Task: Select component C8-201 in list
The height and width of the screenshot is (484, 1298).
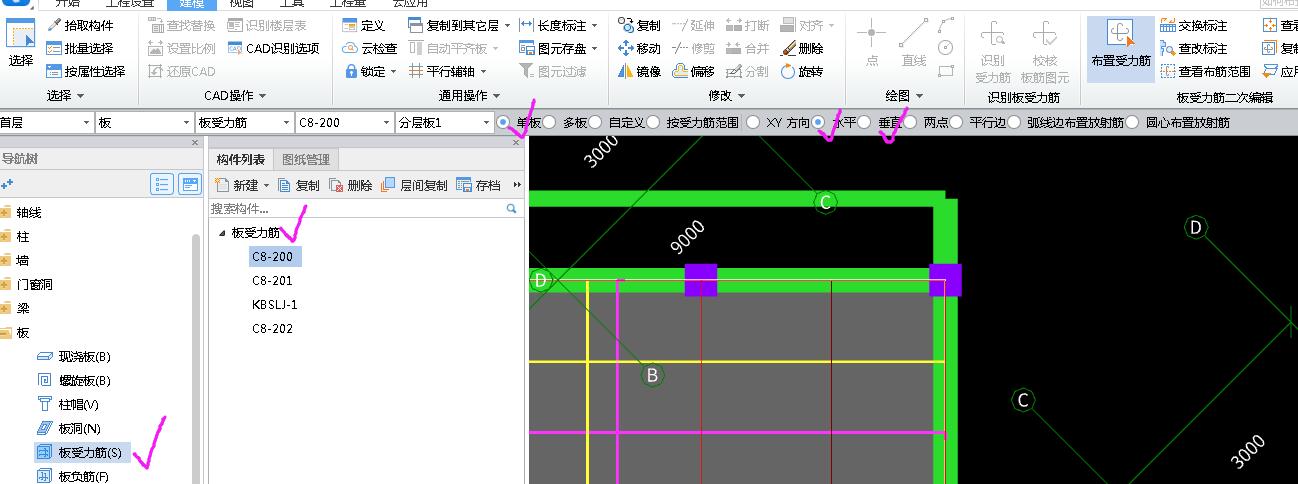Action: tap(272, 281)
